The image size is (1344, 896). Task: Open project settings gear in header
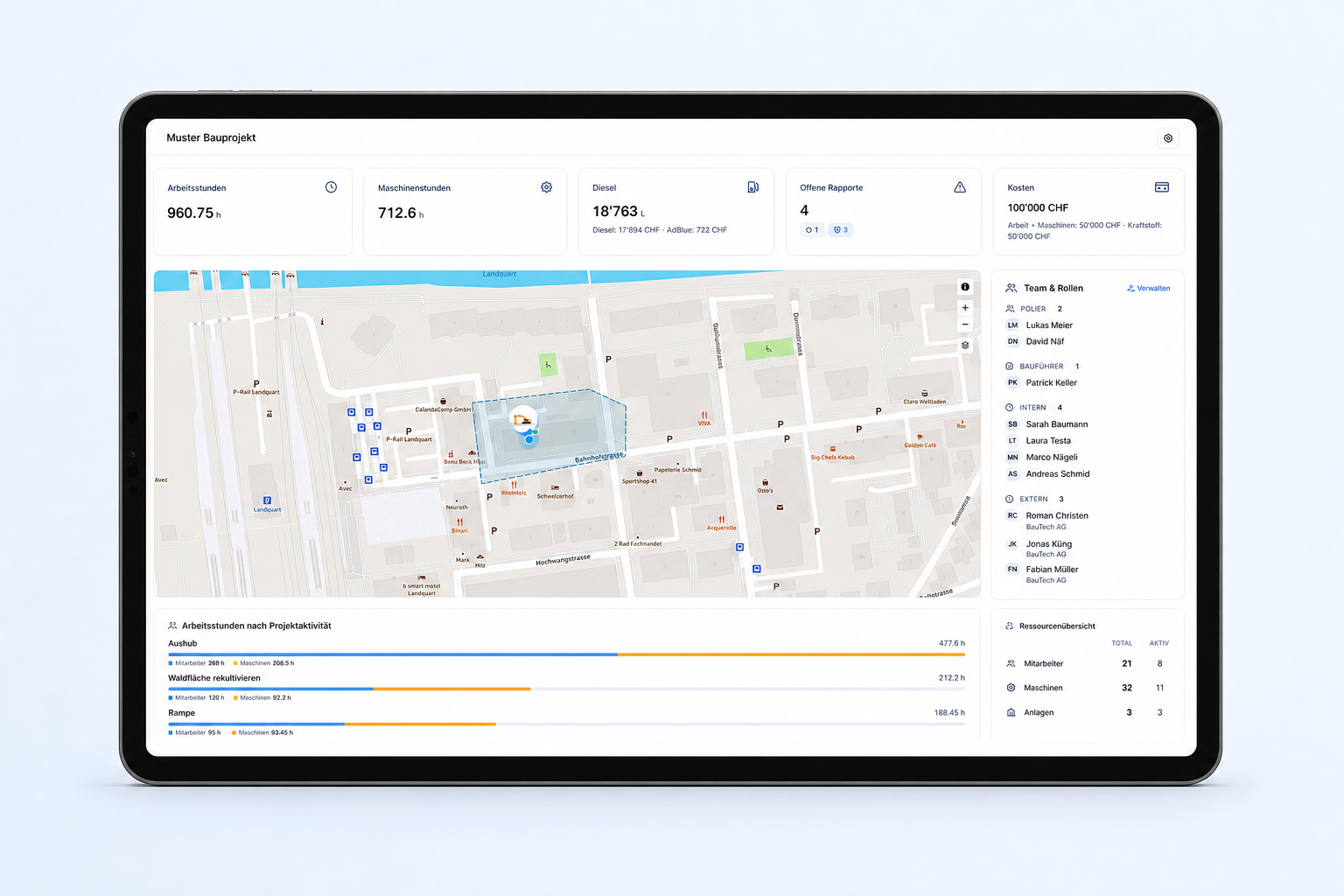click(x=1167, y=138)
